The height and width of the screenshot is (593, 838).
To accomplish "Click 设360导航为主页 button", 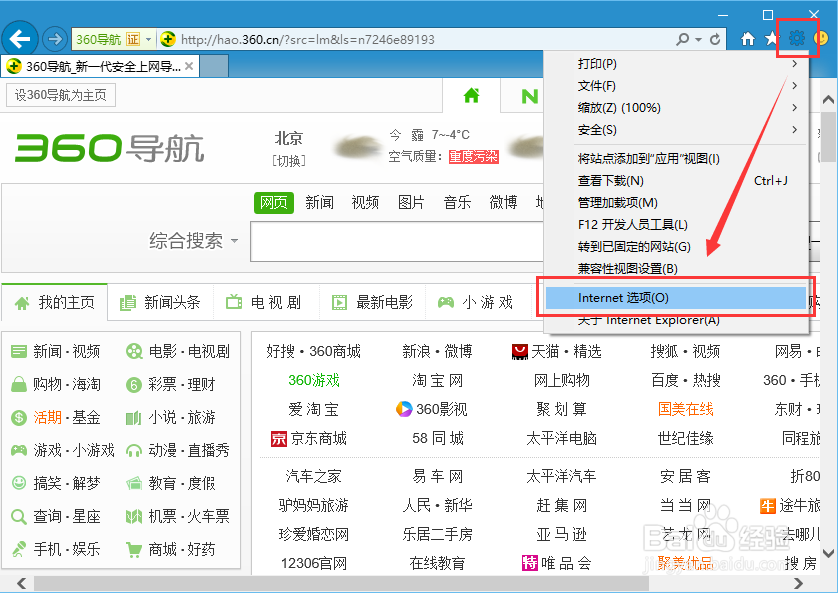I will 61,95.
